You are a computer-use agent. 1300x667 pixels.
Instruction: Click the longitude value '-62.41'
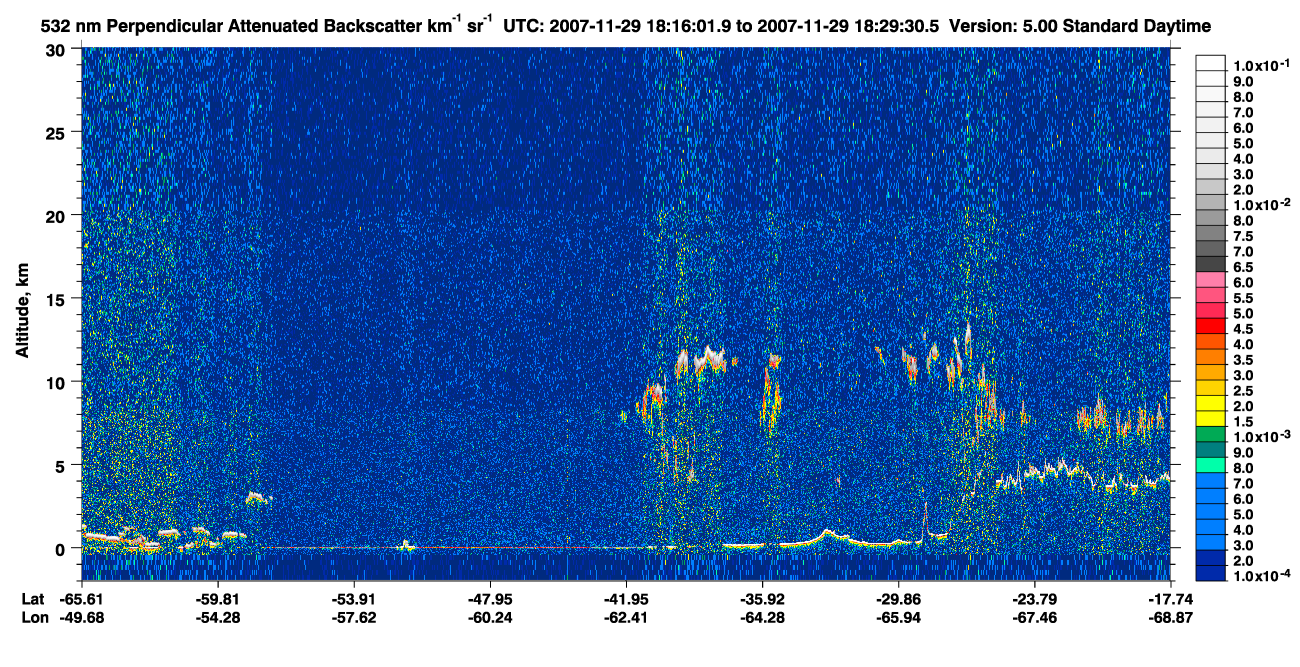click(626, 617)
